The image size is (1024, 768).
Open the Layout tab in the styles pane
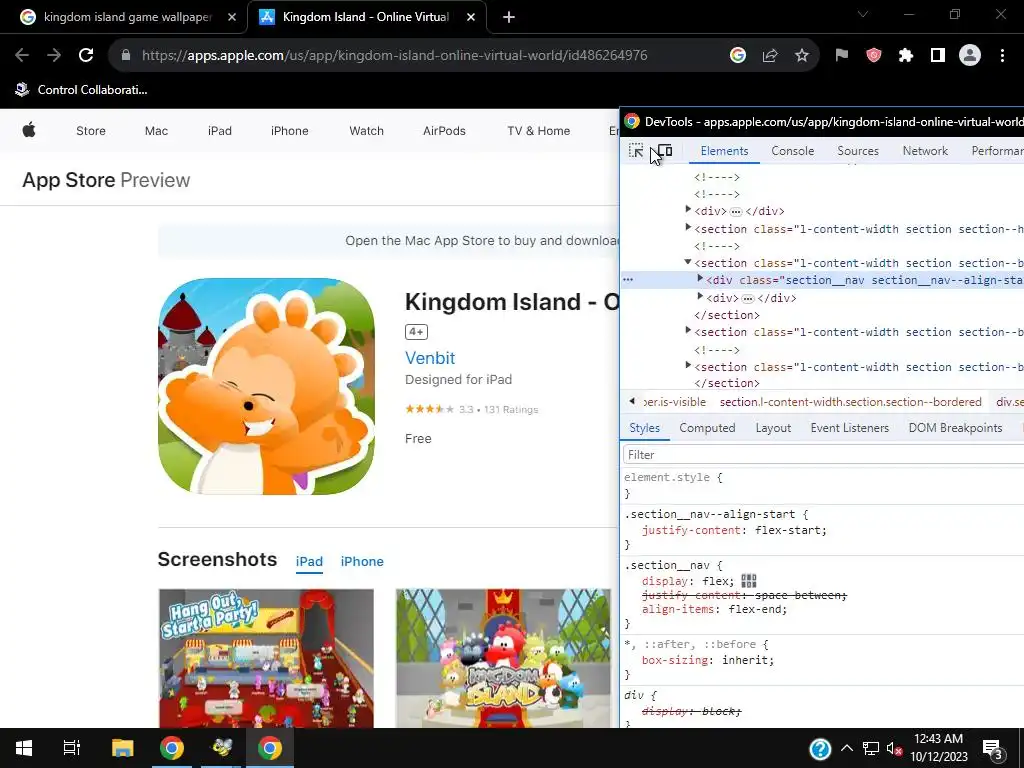(773, 428)
